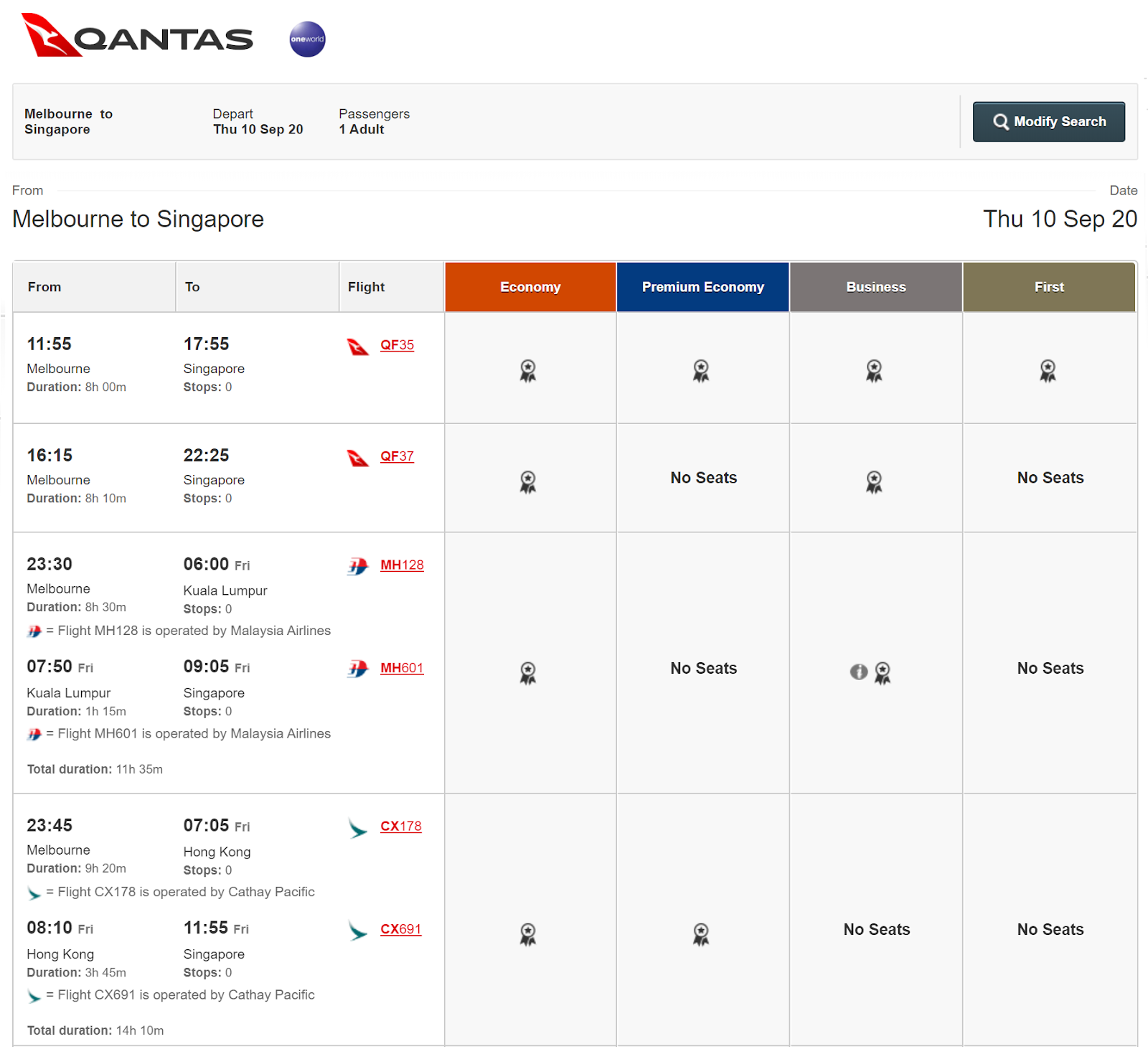Click Qantas tail icon beside QF37
Image resolution: width=1148 pixels, height=1054 pixels.
point(358,458)
